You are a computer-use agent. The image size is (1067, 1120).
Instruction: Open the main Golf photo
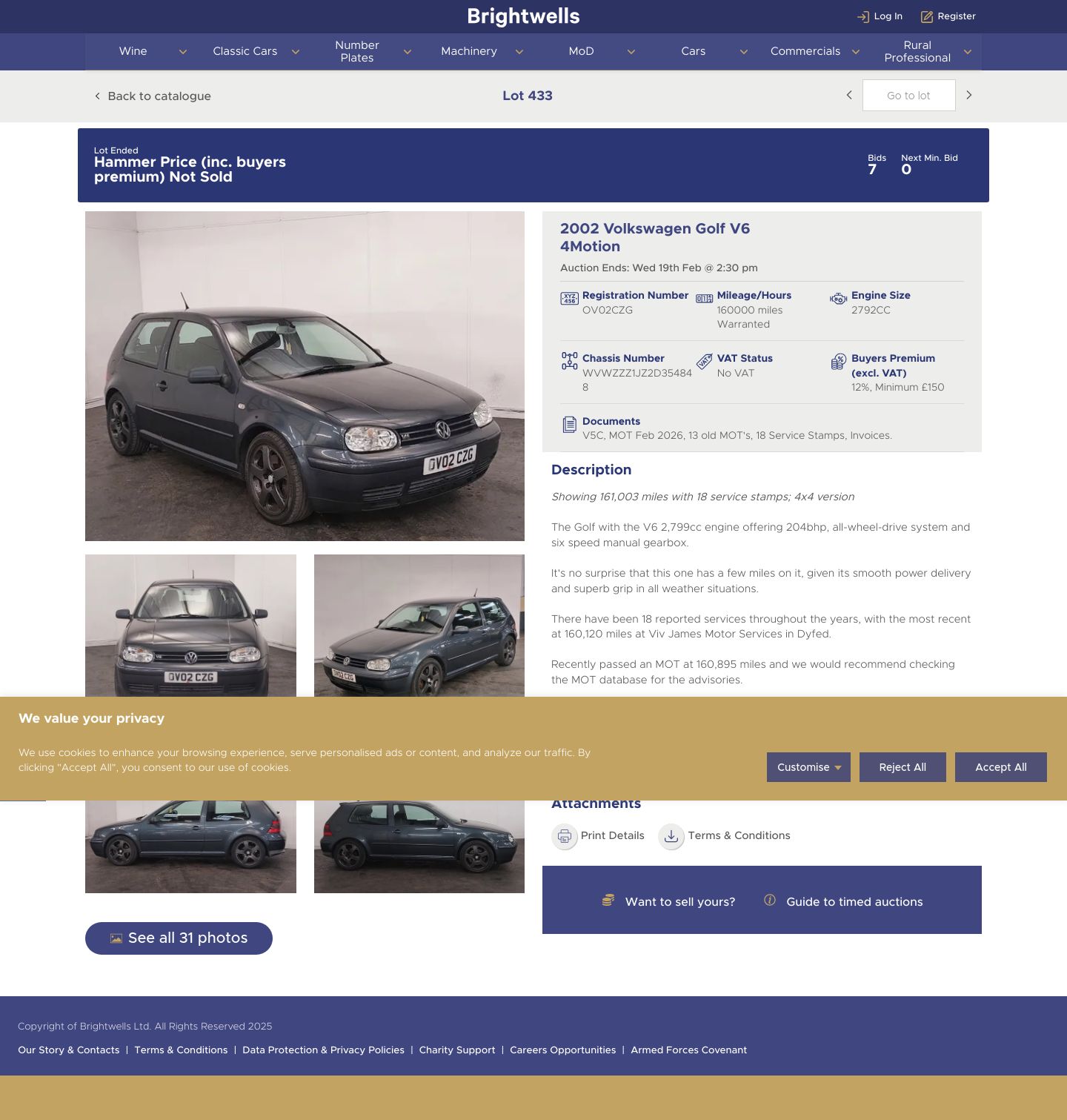[x=305, y=376]
